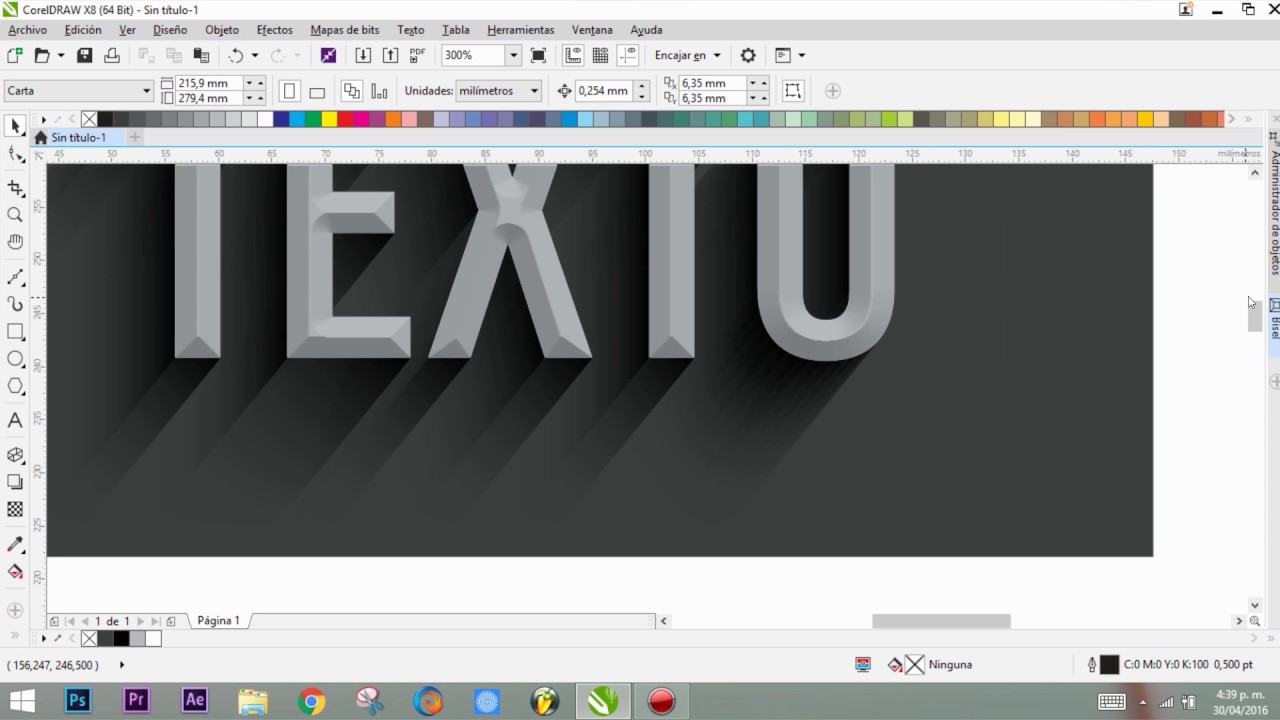Open the Herramientas menu

[x=520, y=30]
